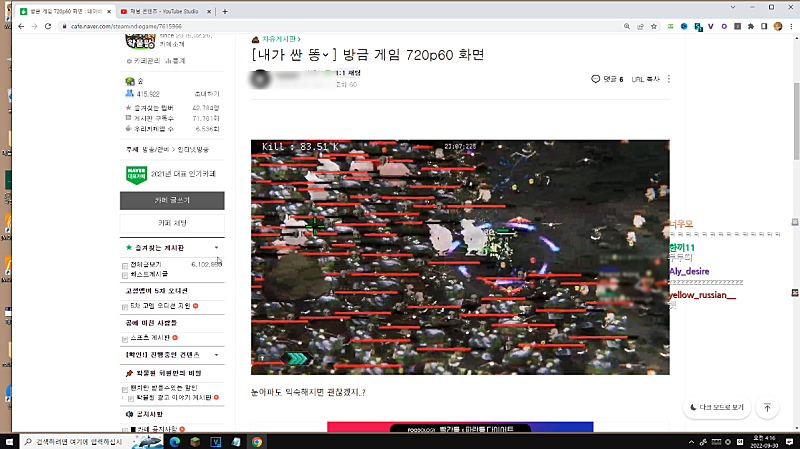
Task: Open the Chrome icon in the taskbar
Action: point(257,442)
